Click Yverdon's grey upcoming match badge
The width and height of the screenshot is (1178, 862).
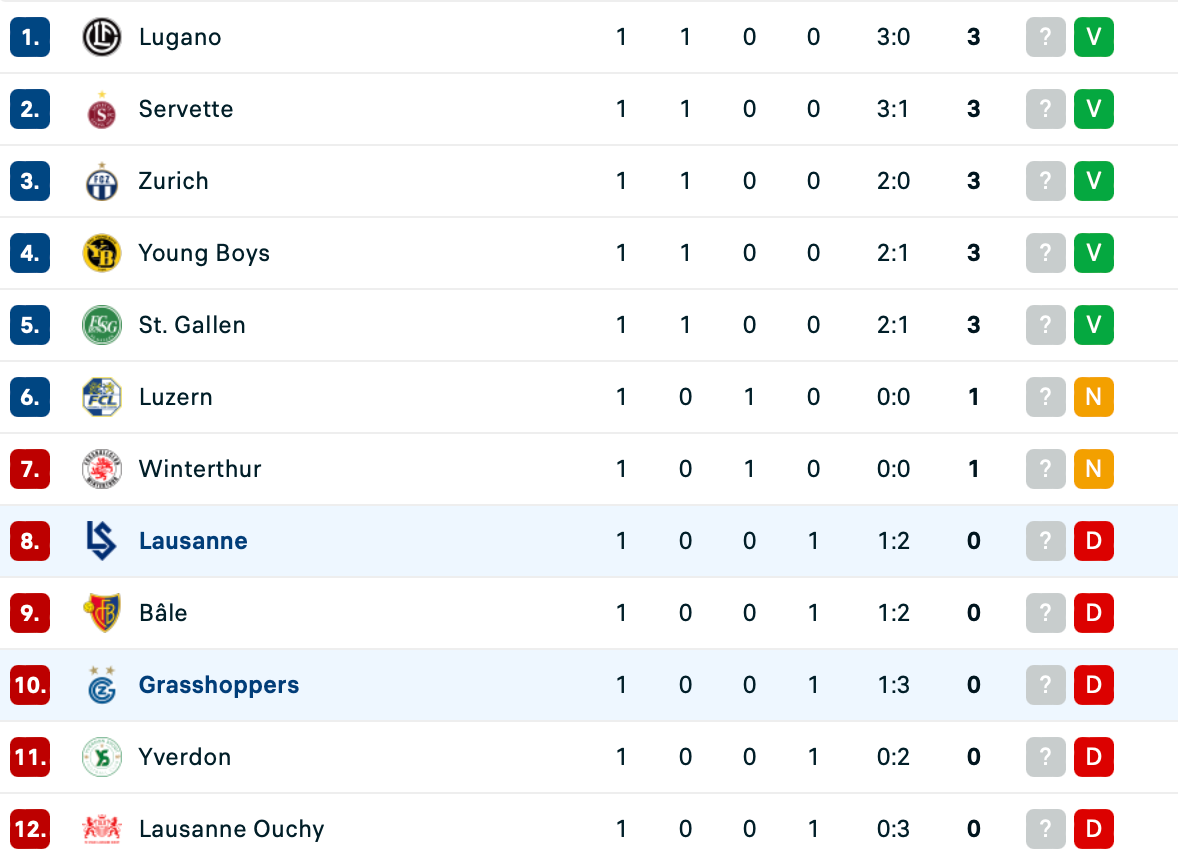click(1045, 757)
